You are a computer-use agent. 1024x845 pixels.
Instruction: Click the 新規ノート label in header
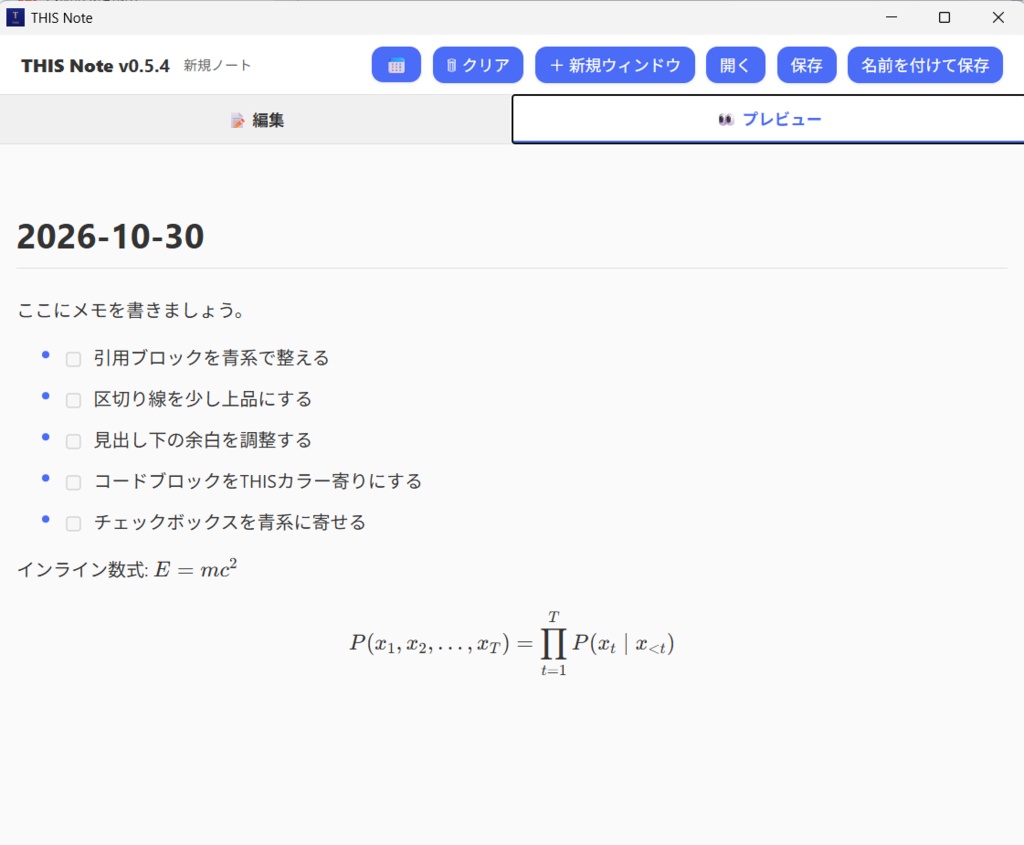[217, 65]
